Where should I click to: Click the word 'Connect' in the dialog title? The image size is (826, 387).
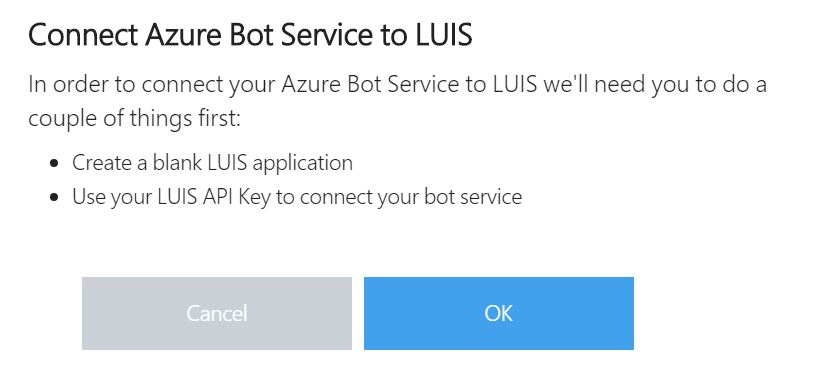tap(83, 35)
